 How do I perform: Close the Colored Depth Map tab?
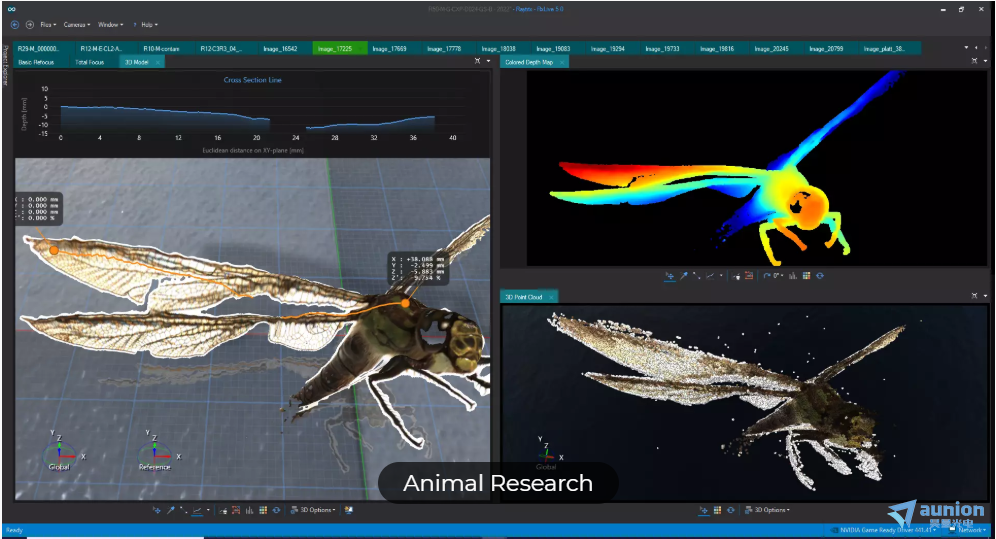[562, 62]
